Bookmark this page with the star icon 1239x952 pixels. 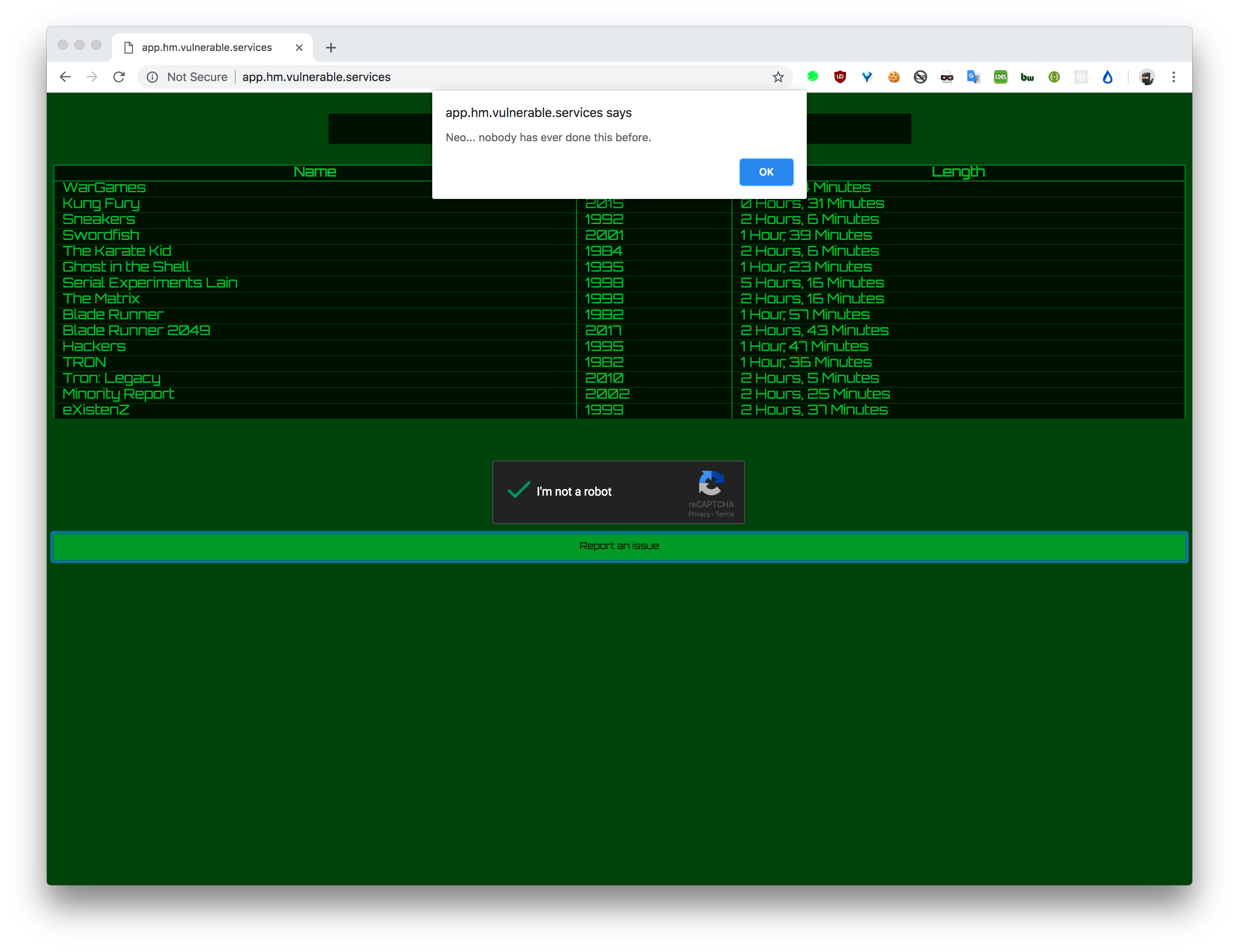click(778, 77)
